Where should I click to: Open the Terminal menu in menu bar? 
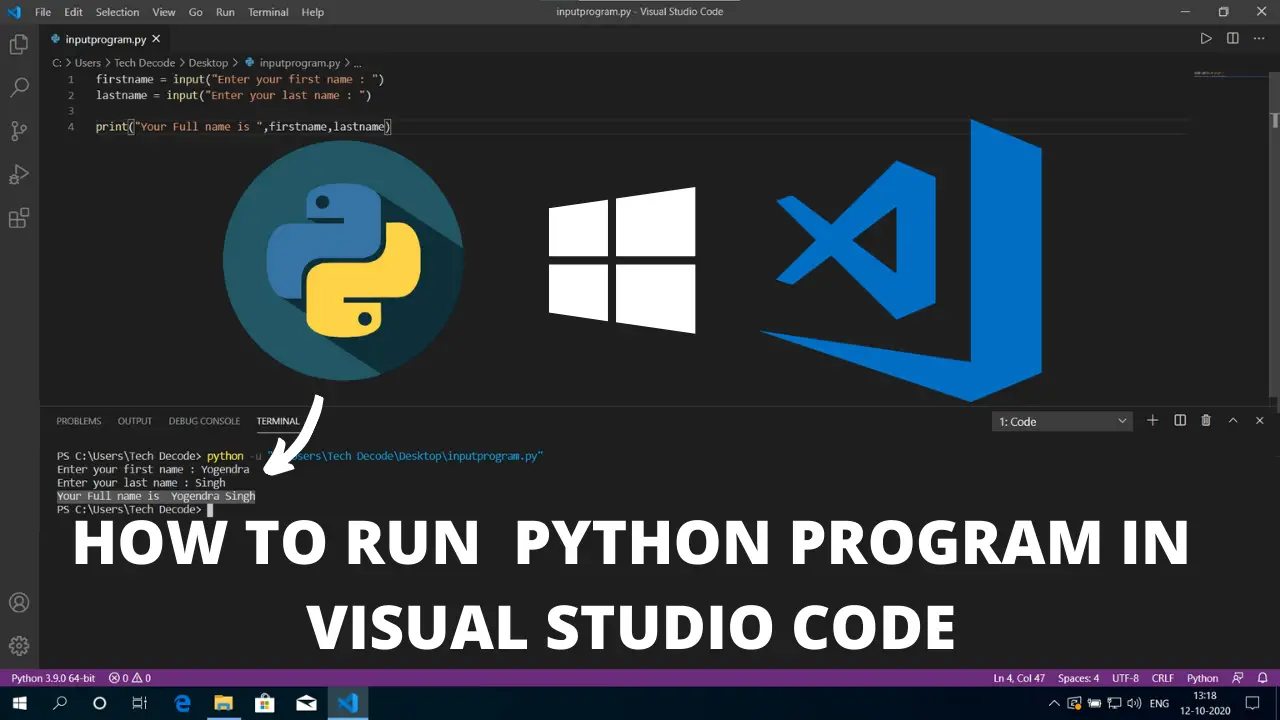point(267,12)
